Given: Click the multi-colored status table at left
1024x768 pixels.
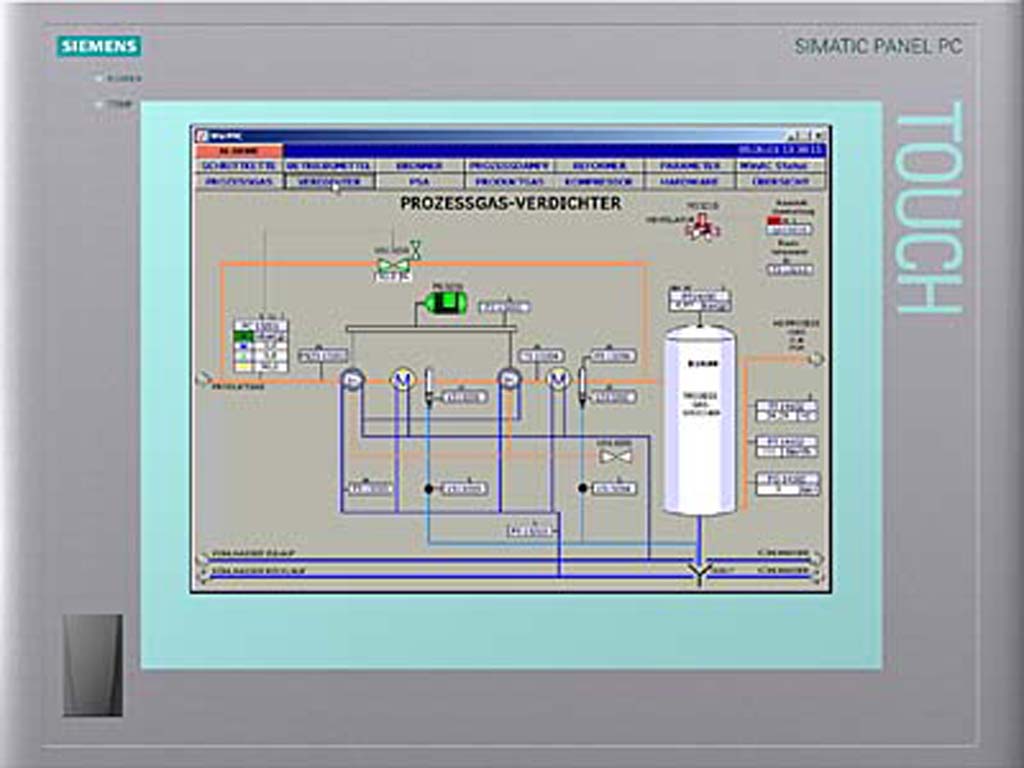Looking at the screenshot, I should pos(261,346).
